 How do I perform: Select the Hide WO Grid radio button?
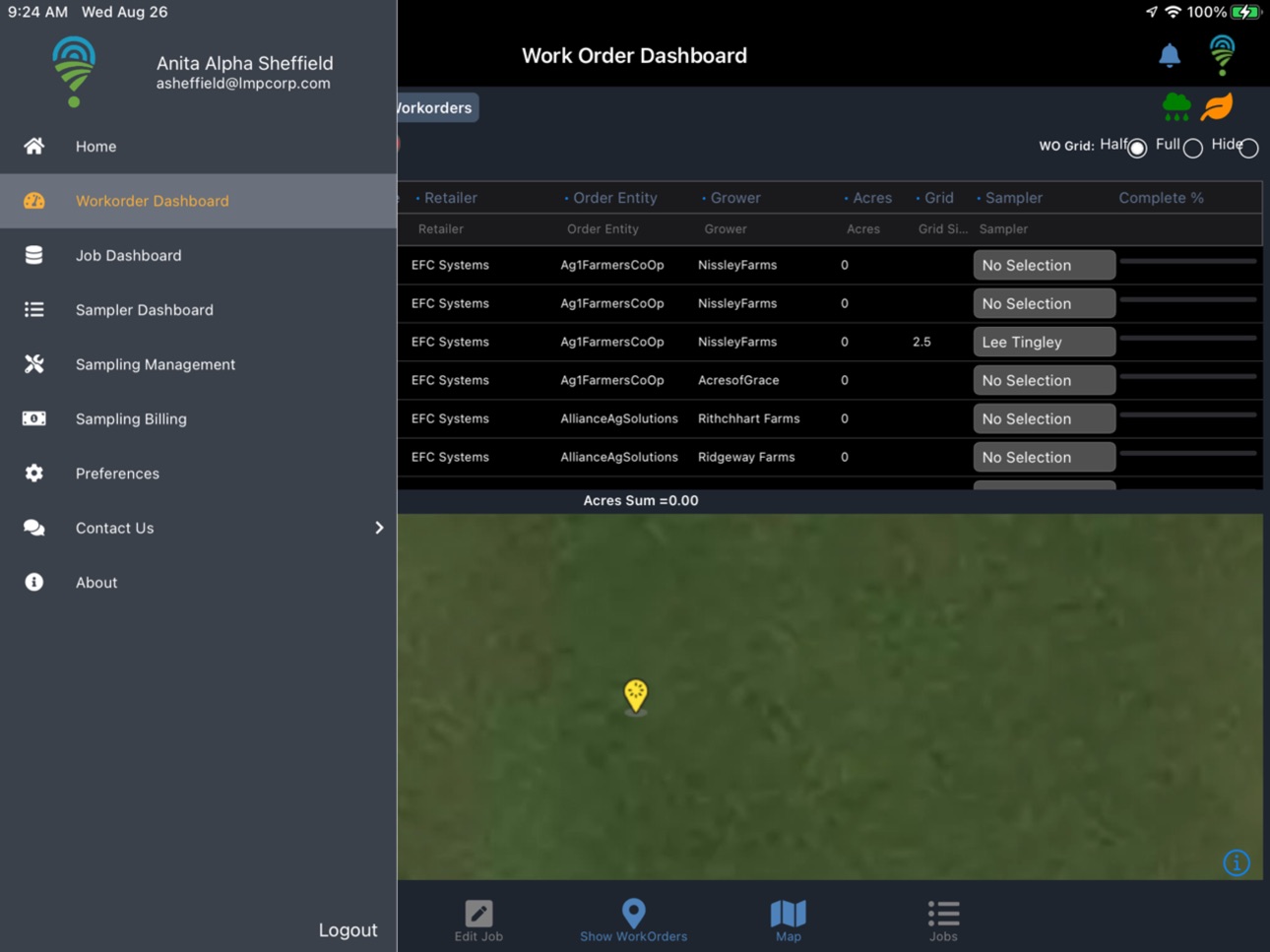(1248, 148)
